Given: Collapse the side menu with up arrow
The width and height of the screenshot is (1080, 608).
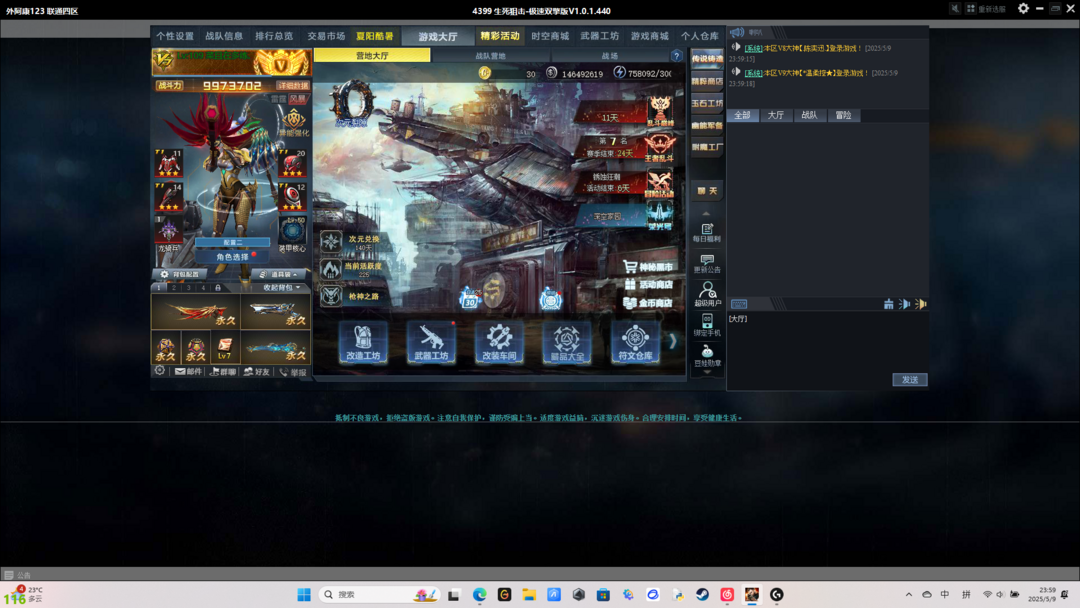Looking at the screenshot, I should coord(706,213).
